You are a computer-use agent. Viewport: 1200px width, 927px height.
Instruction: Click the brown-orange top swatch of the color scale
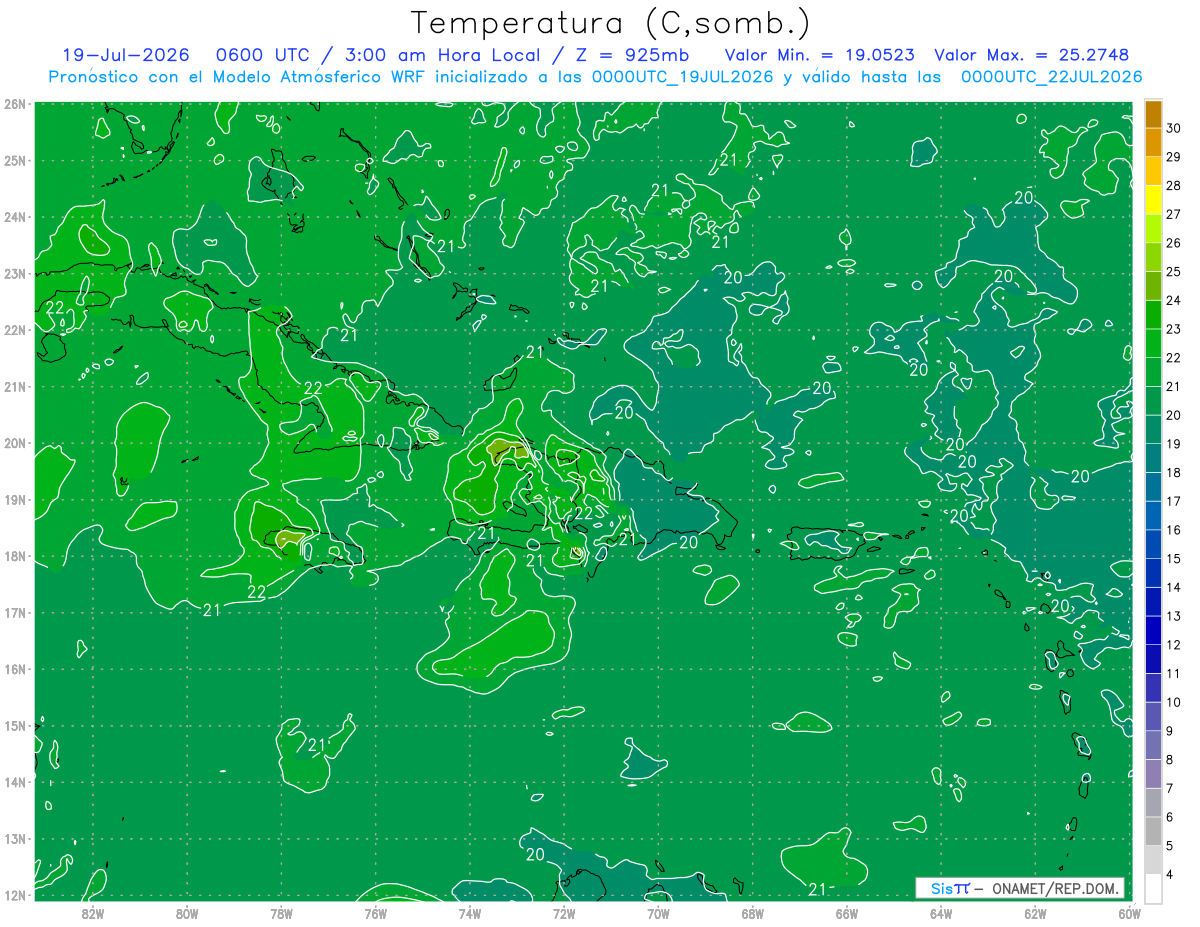click(1153, 114)
